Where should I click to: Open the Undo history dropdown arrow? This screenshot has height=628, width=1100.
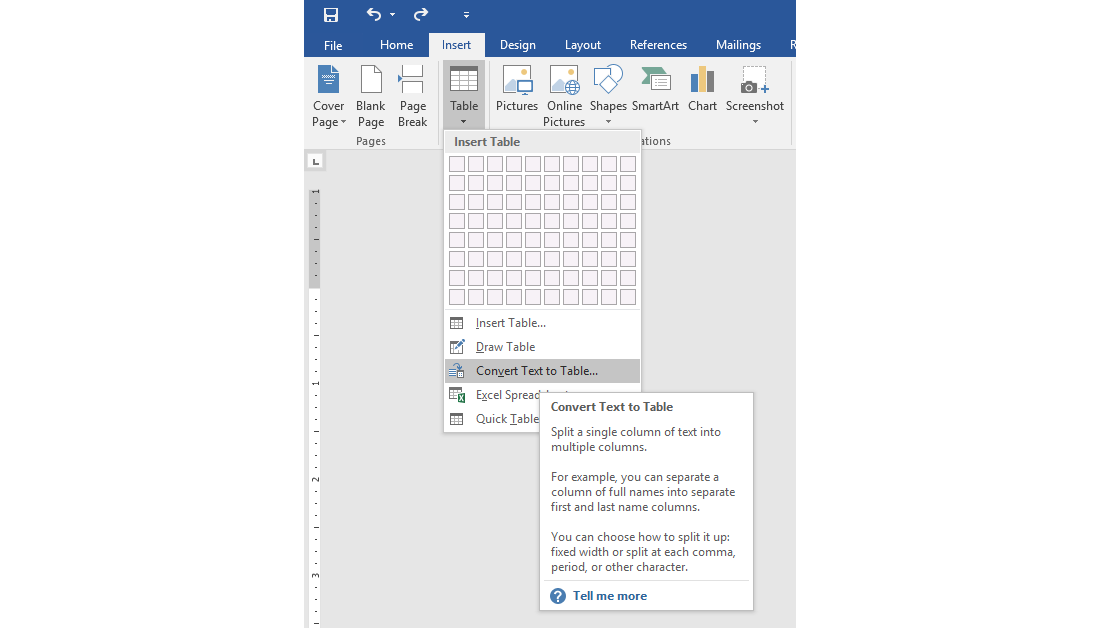(x=393, y=15)
